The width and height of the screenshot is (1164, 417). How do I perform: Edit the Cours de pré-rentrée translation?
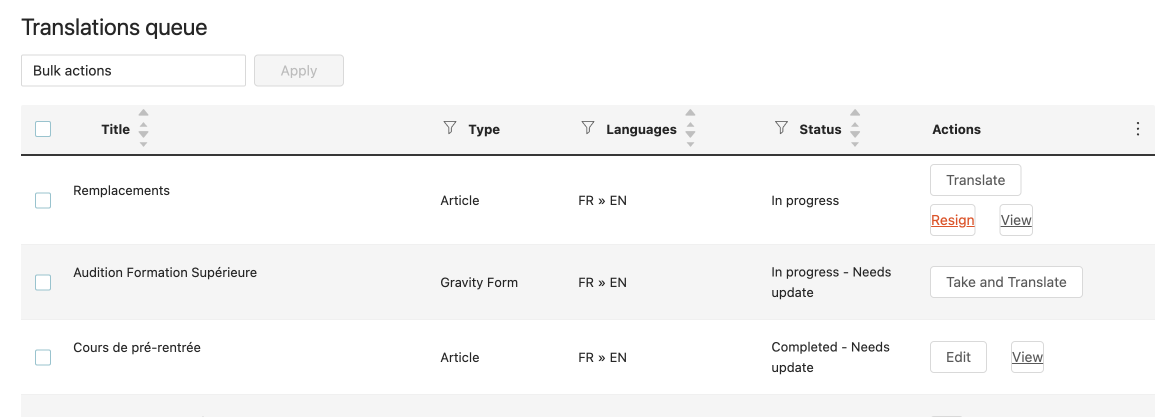click(x=958, y=358)
